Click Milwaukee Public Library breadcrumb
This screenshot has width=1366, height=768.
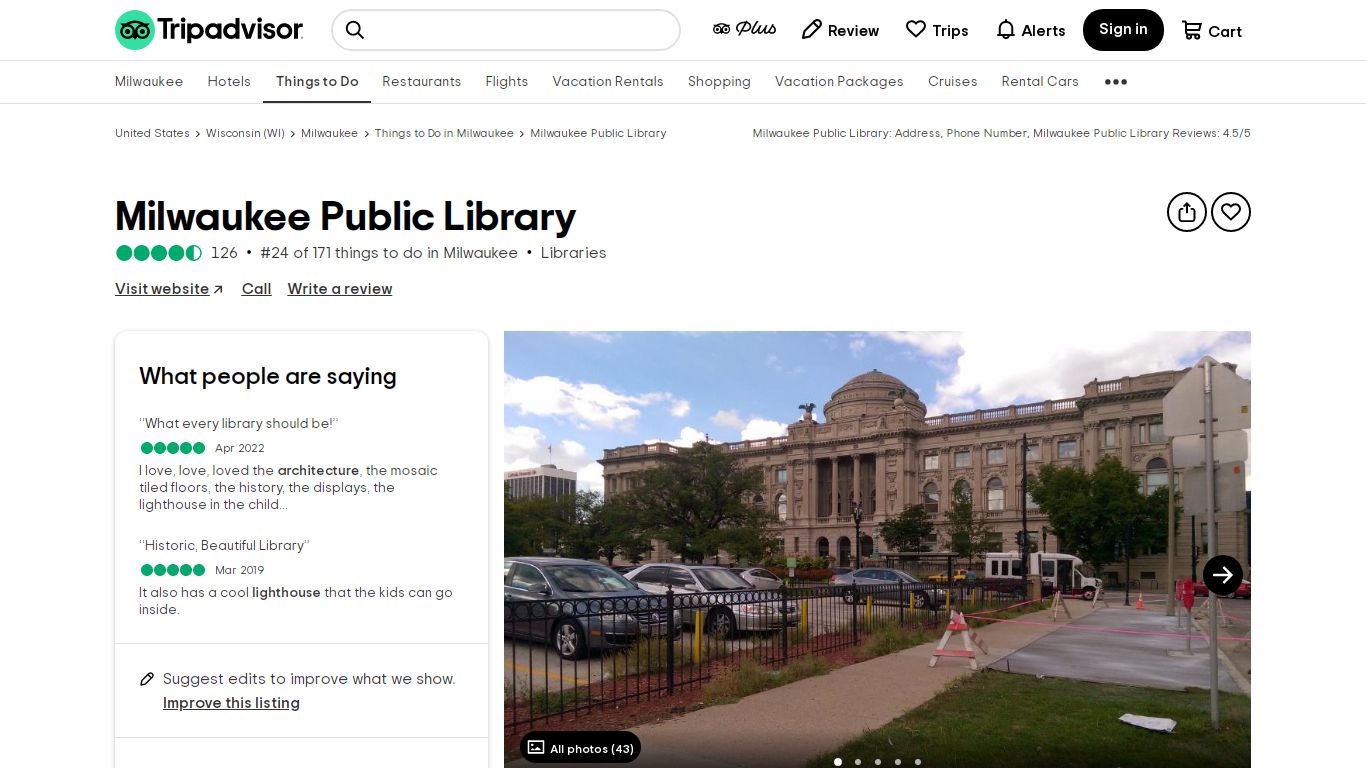click(598, 133)
